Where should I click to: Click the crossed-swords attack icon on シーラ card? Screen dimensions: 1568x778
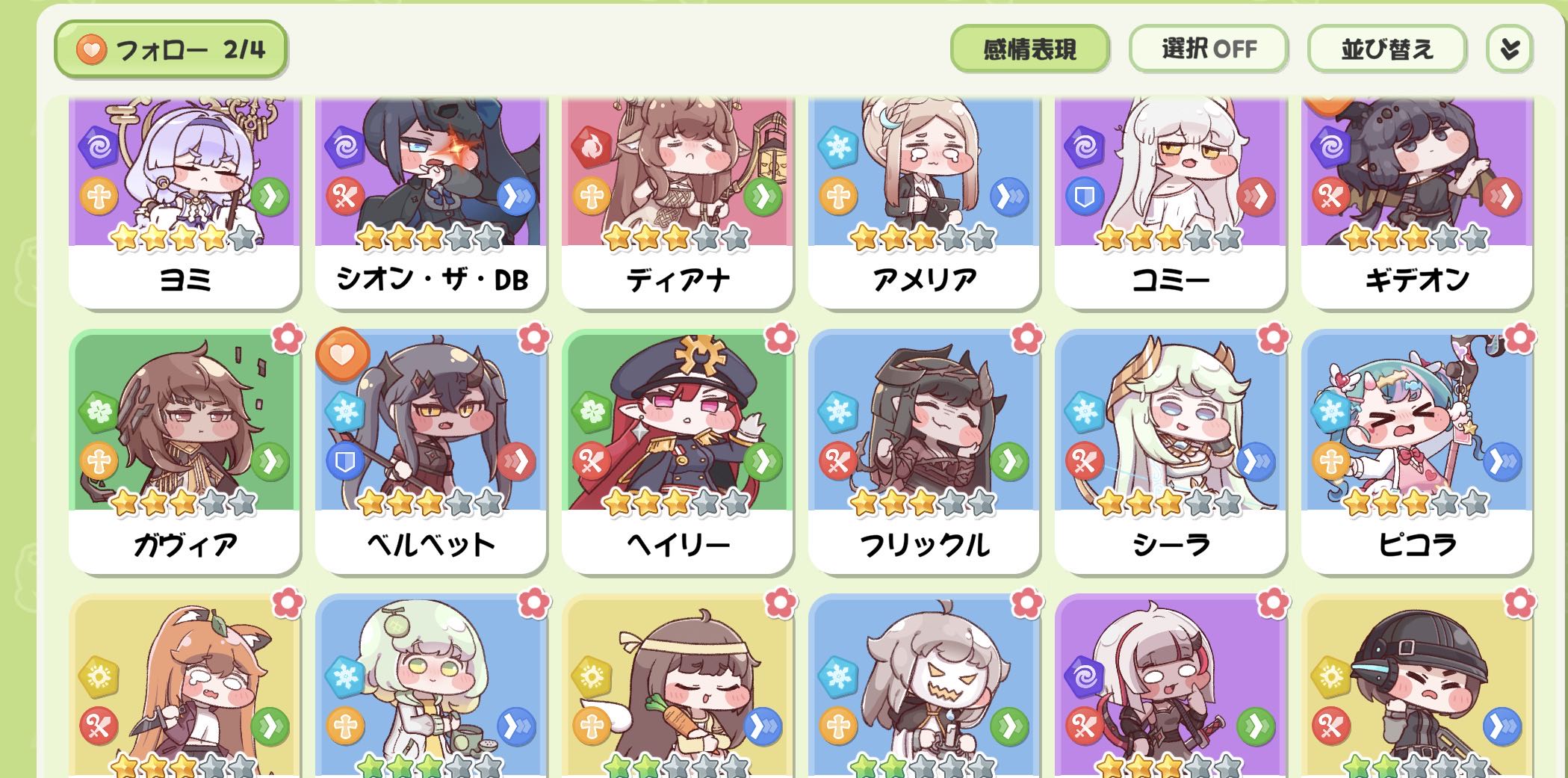[1084, 462]
